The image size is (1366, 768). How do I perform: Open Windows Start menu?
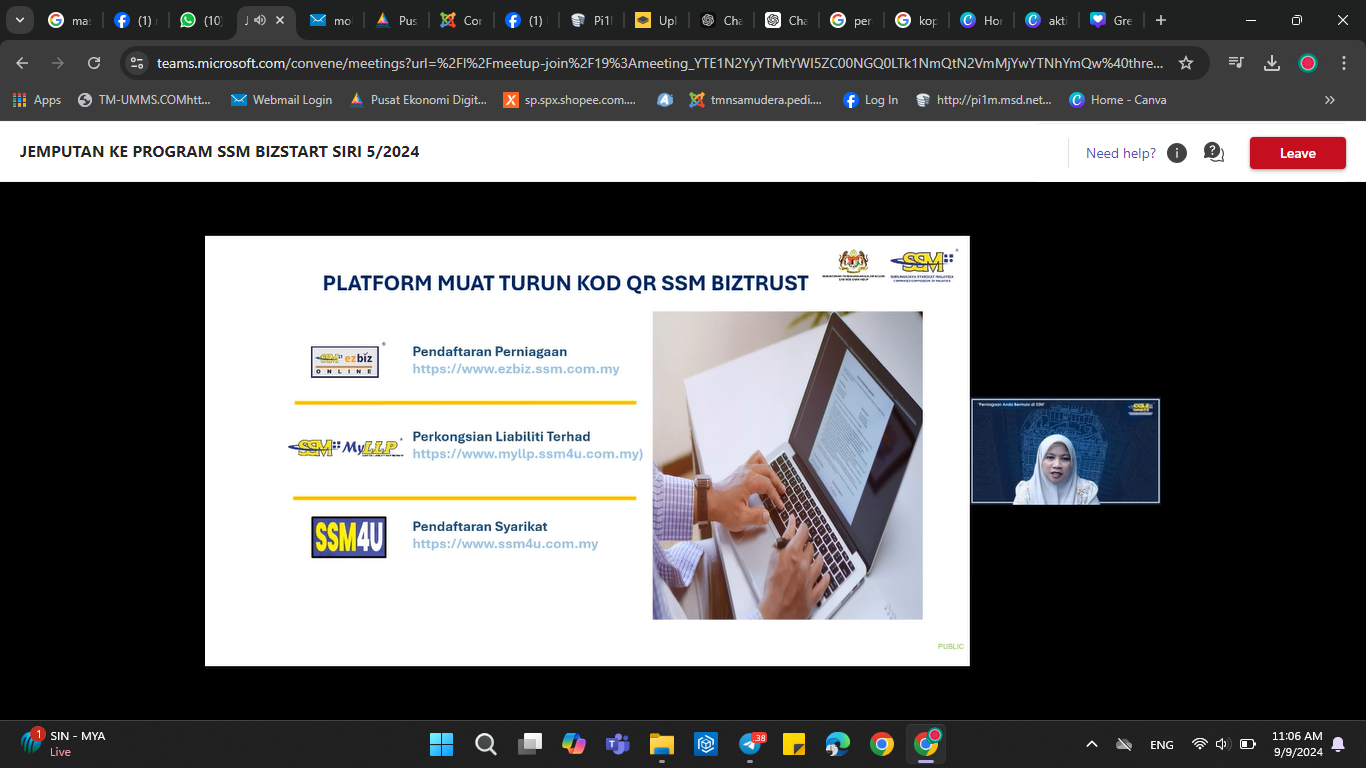[x=441, y=745]
